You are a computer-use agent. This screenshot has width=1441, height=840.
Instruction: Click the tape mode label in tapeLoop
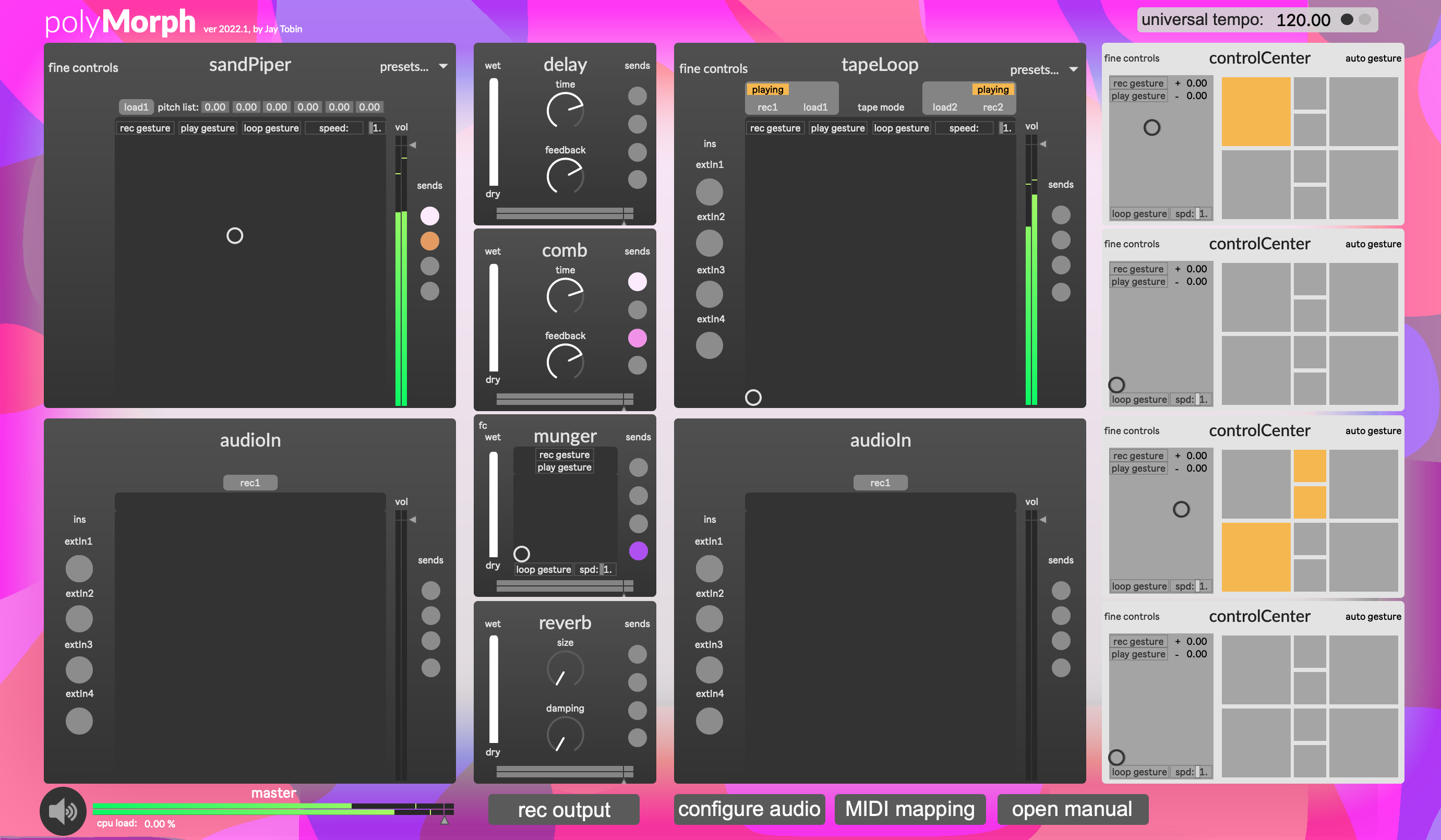coord(881,107)
